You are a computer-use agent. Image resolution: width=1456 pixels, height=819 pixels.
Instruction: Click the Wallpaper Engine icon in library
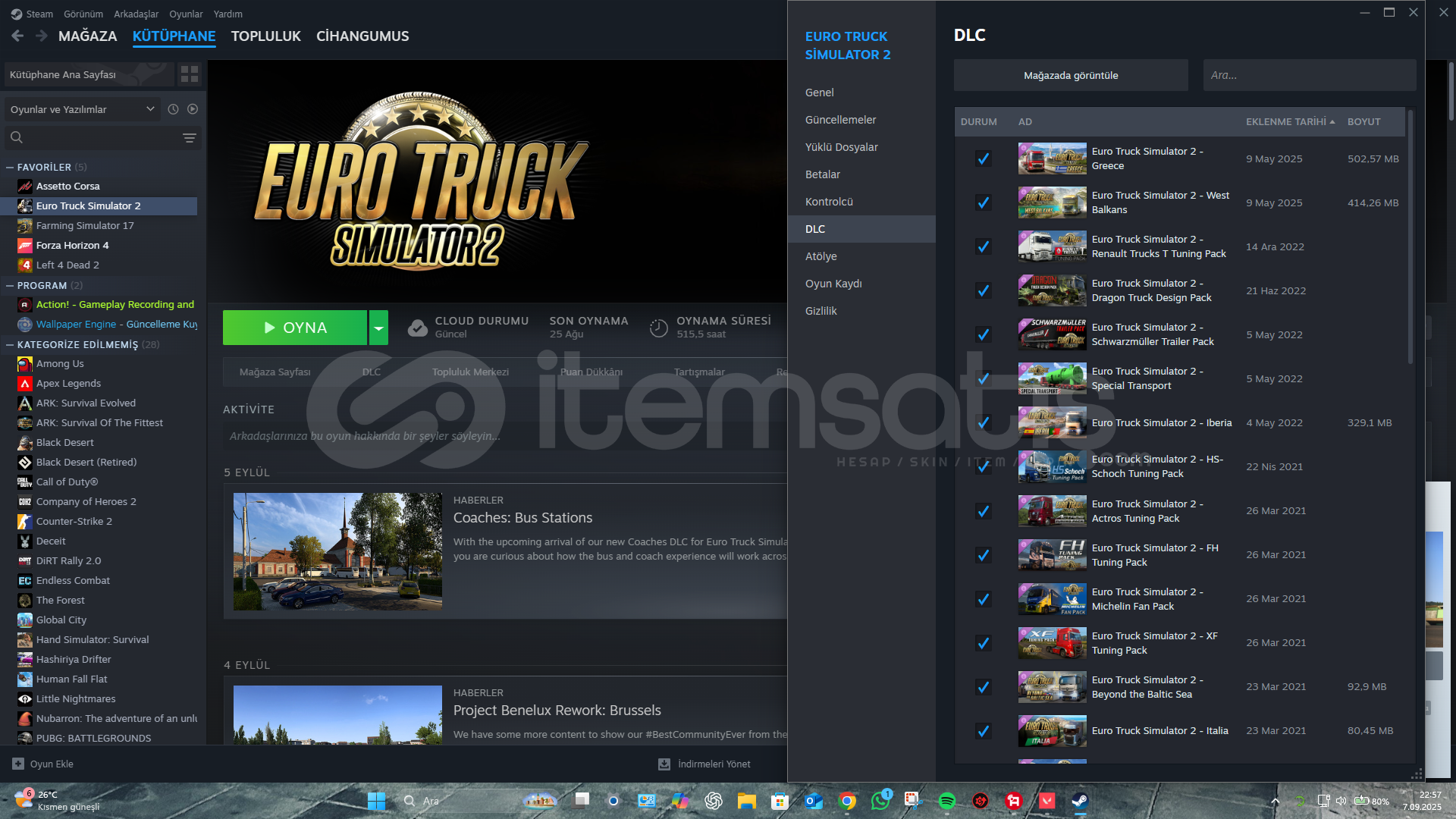click(25, 325)
